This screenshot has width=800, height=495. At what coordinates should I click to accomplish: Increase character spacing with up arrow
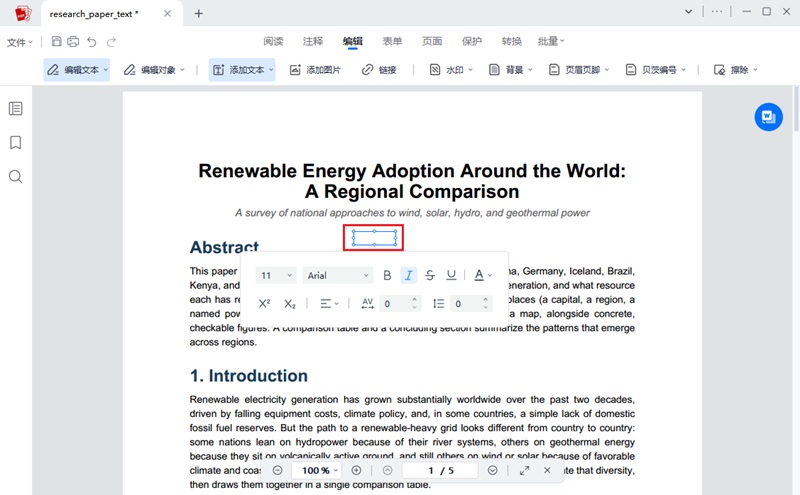tap(415, 300)
